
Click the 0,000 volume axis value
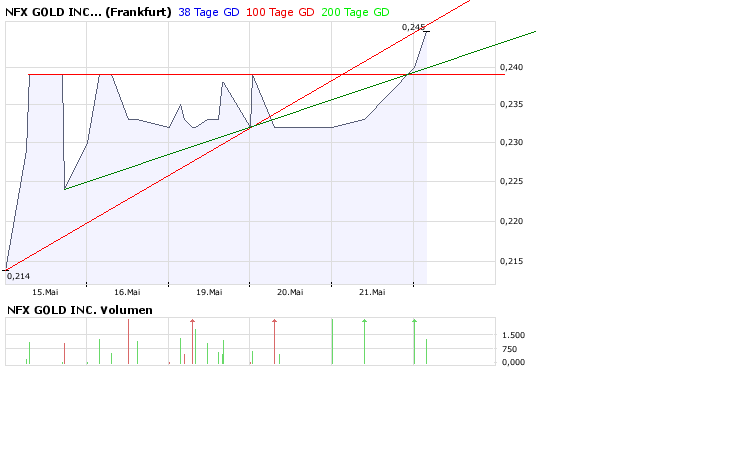click(x=513, y=362)
